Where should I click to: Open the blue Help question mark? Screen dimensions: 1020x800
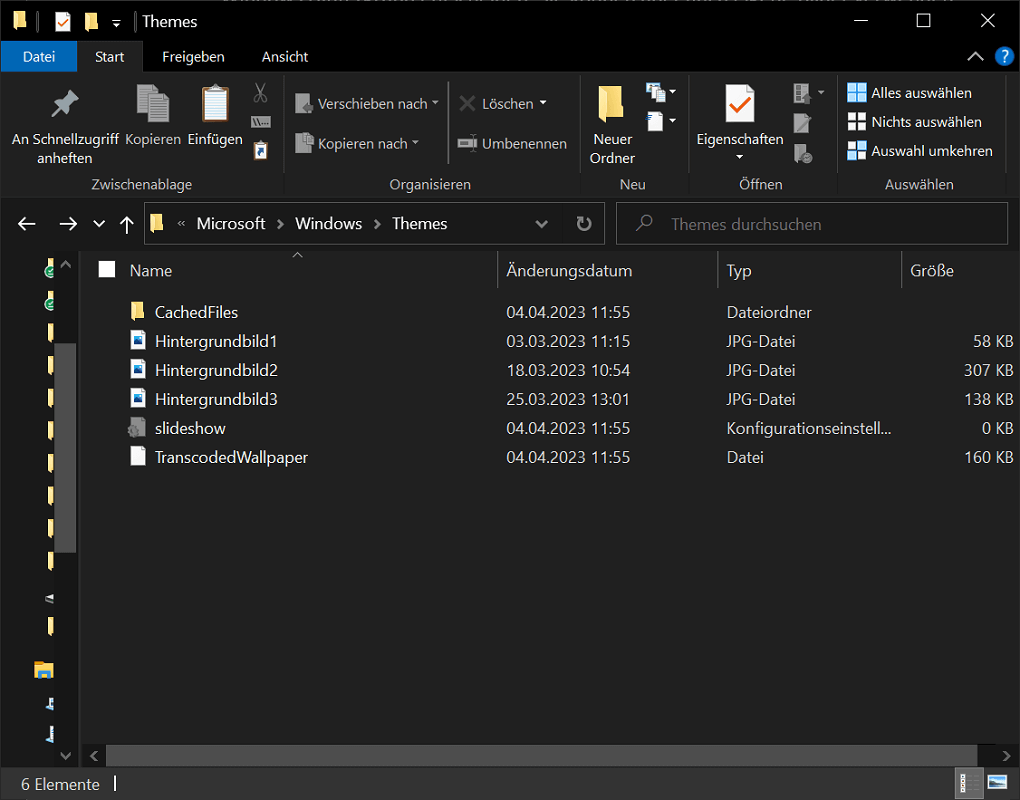pyautogui.click(x=1004, y=57)
